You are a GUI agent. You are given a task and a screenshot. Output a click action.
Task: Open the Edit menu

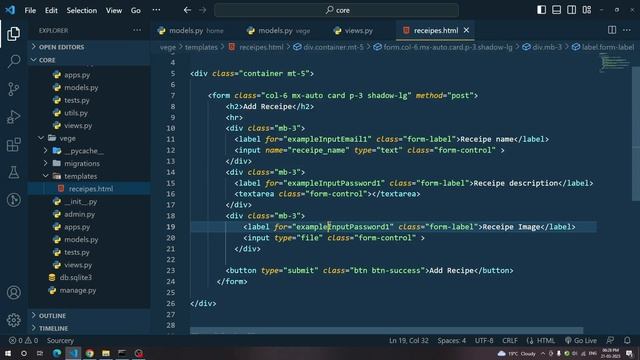coord(51,10)
